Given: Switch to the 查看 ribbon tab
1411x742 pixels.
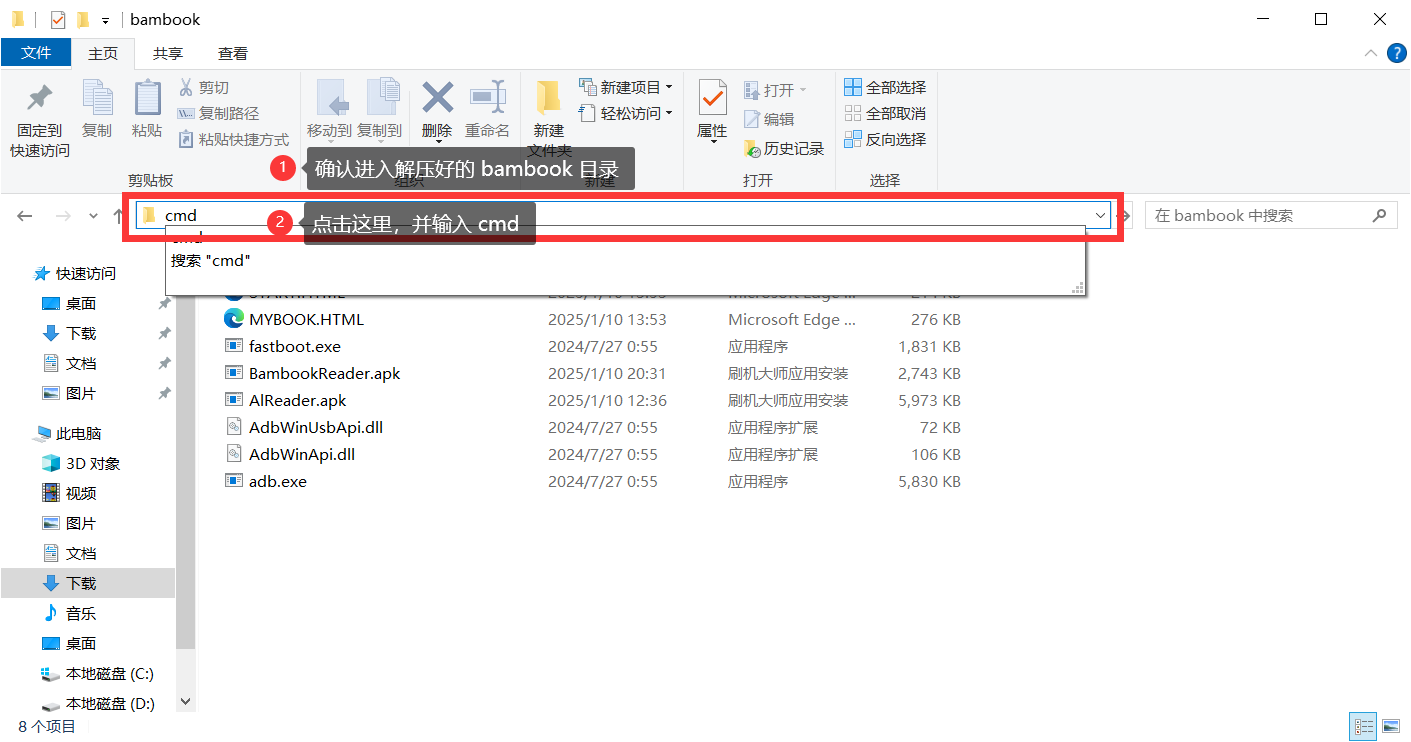Looking at the screenshot, I should click(233, 54).
